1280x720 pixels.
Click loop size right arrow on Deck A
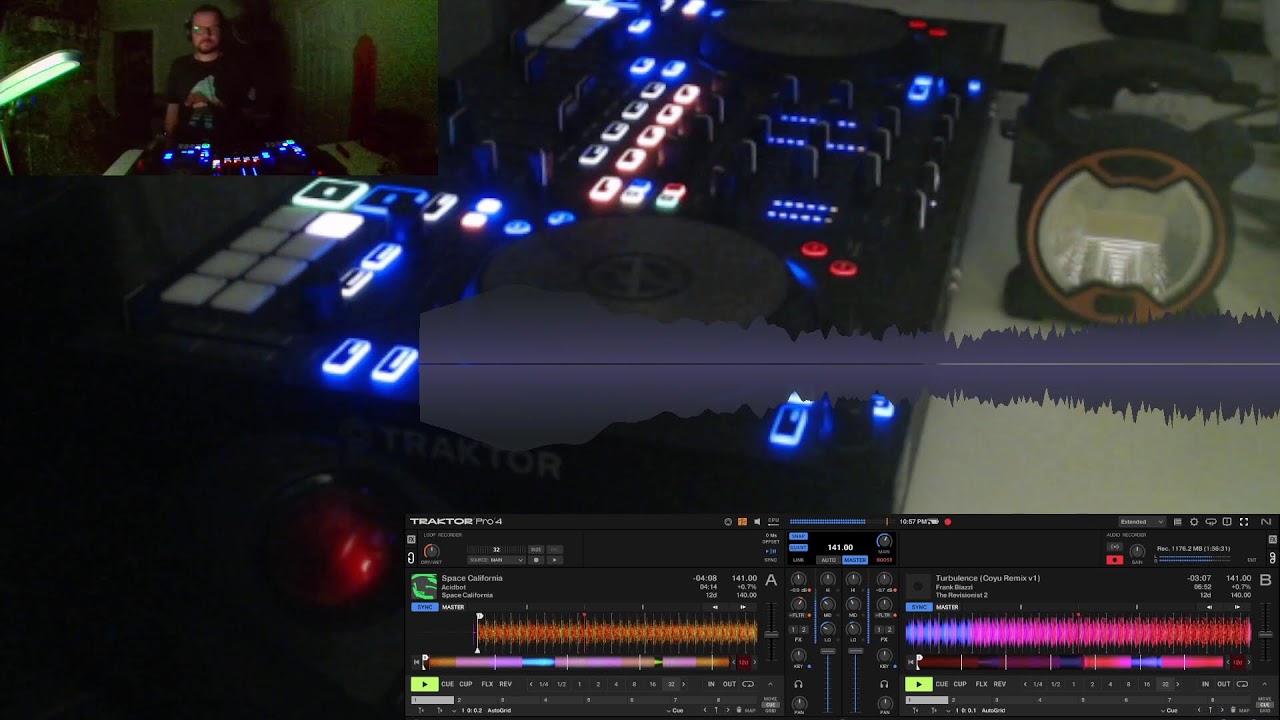pos(683,684)
